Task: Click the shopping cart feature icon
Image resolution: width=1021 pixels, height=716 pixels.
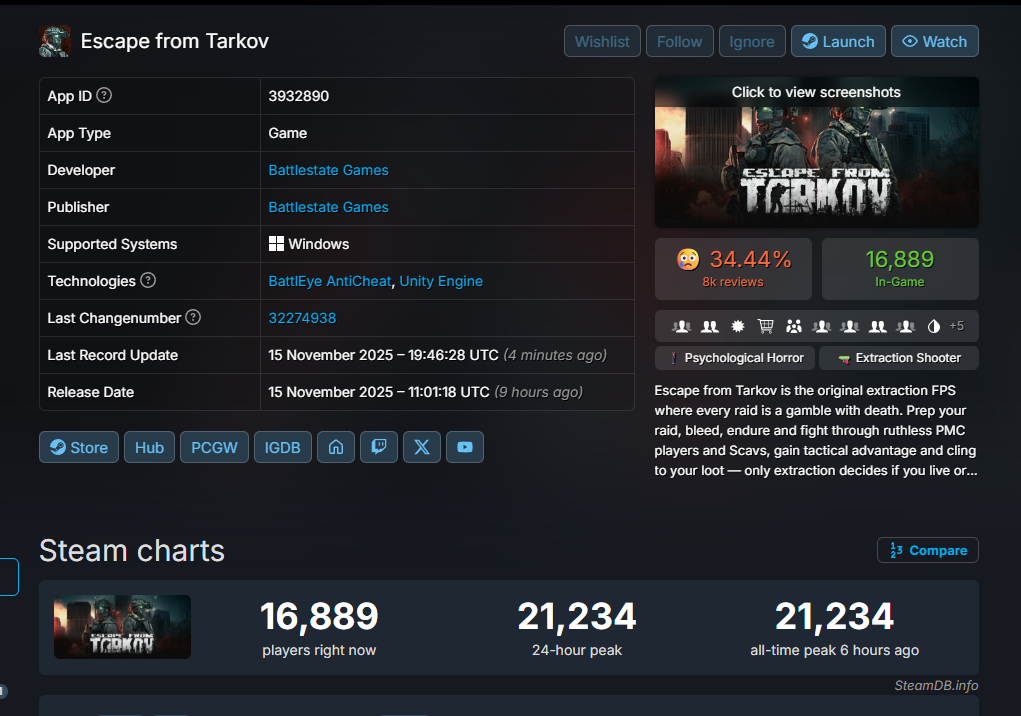Action: pyautogui.click(x=766, y=326)
